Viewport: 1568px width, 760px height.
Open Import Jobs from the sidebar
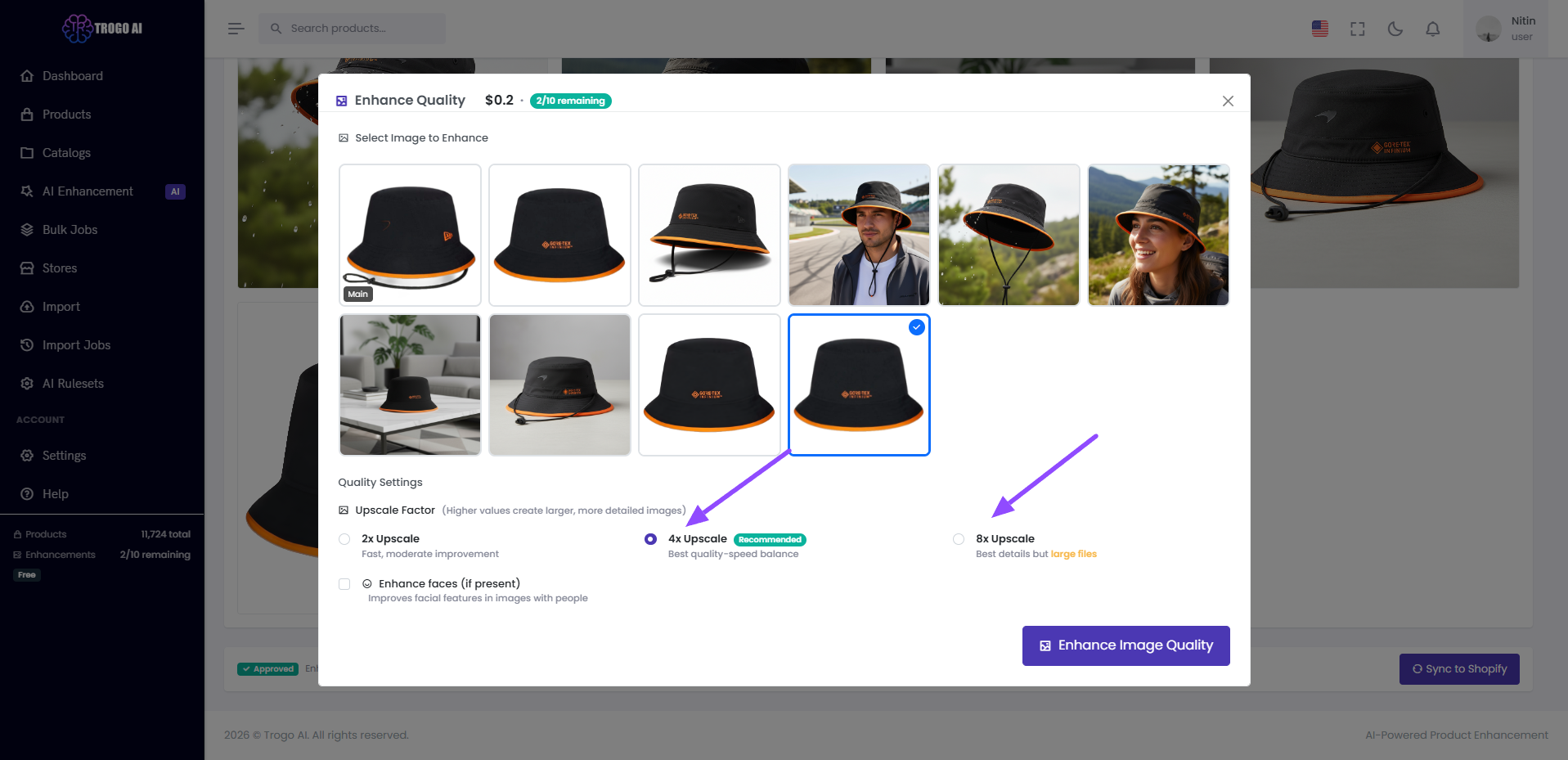(77, 344)
